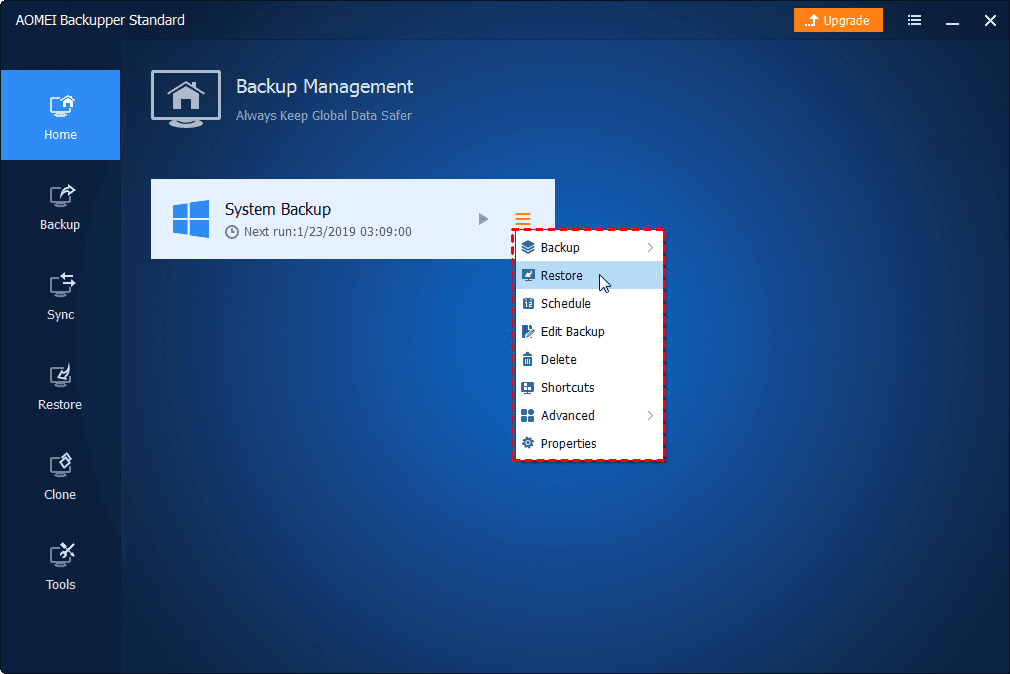
Task: Click the Backup Management house icon
Action: [x=186, y=97]
